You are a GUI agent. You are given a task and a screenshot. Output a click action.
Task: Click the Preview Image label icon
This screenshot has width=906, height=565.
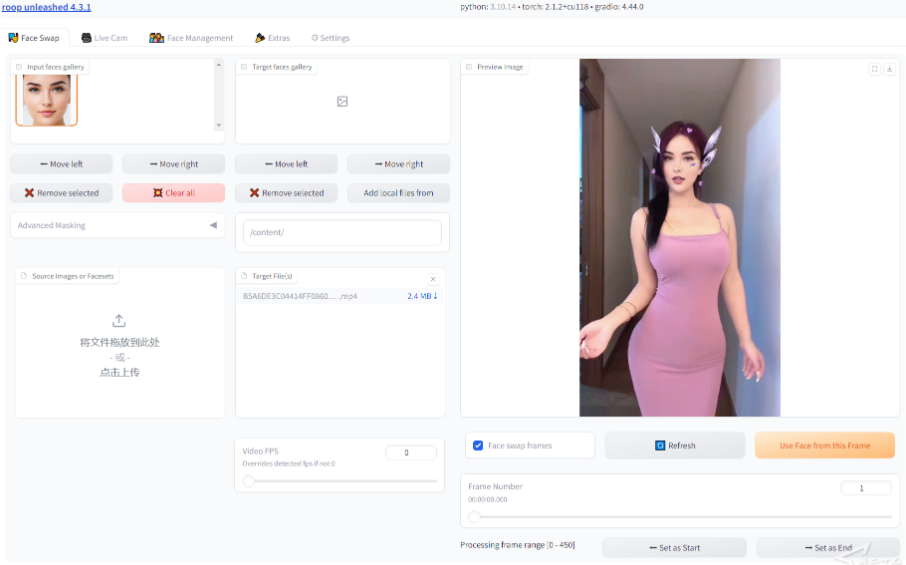point(469,67)
